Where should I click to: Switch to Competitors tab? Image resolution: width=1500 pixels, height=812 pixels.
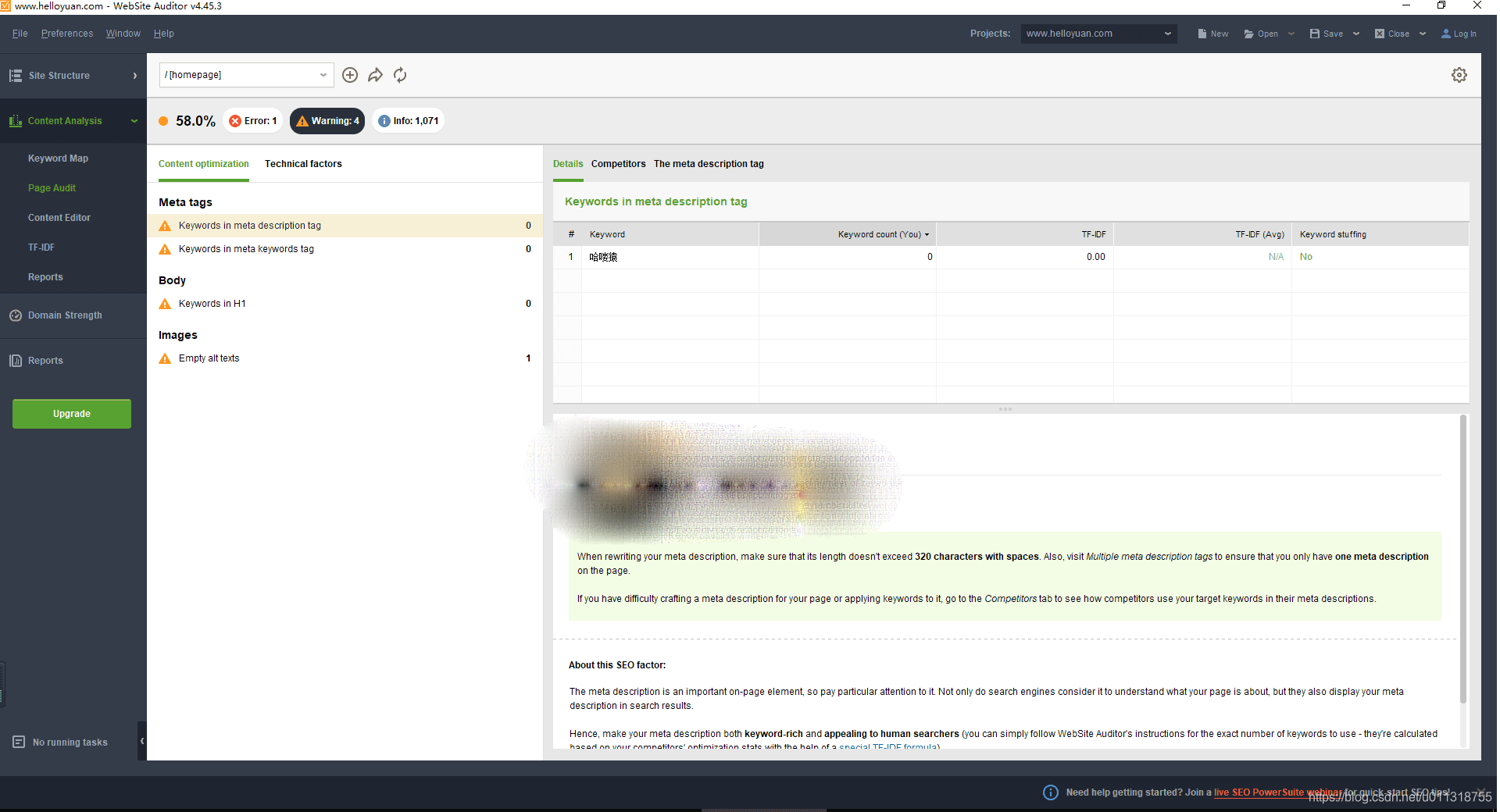point(618,164)
